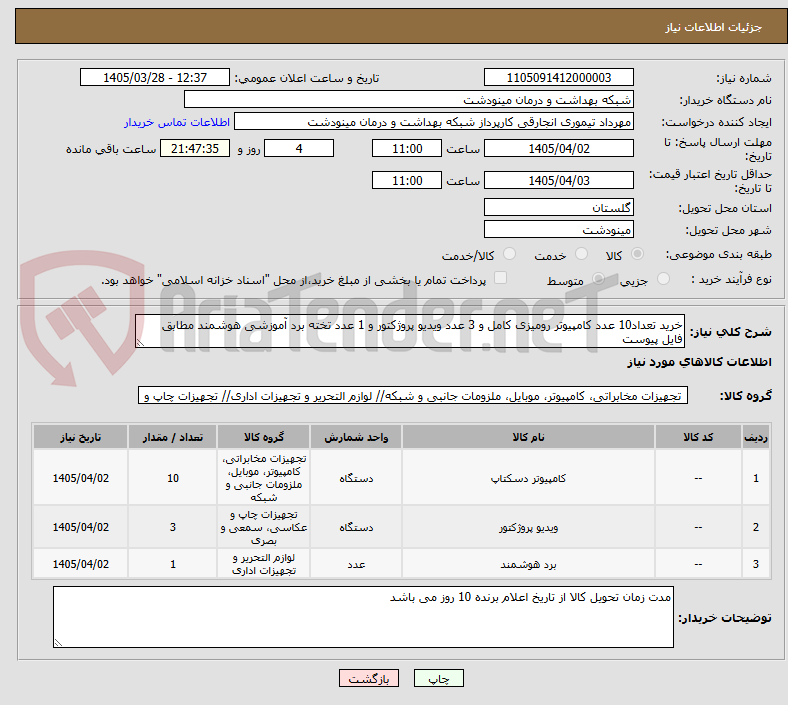
Task: Click the تجهیزات چاپ و عکاسی group cell
Action: click(264, 527)
